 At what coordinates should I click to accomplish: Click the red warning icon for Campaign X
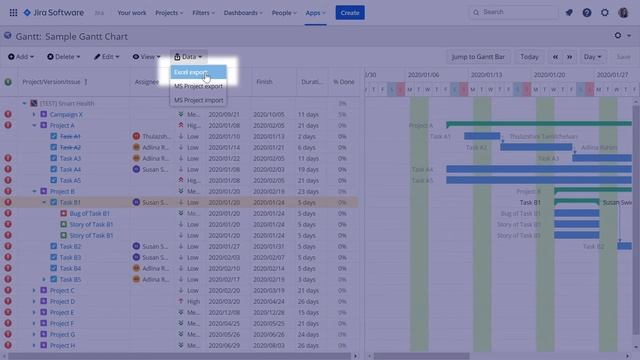[8, 114]
